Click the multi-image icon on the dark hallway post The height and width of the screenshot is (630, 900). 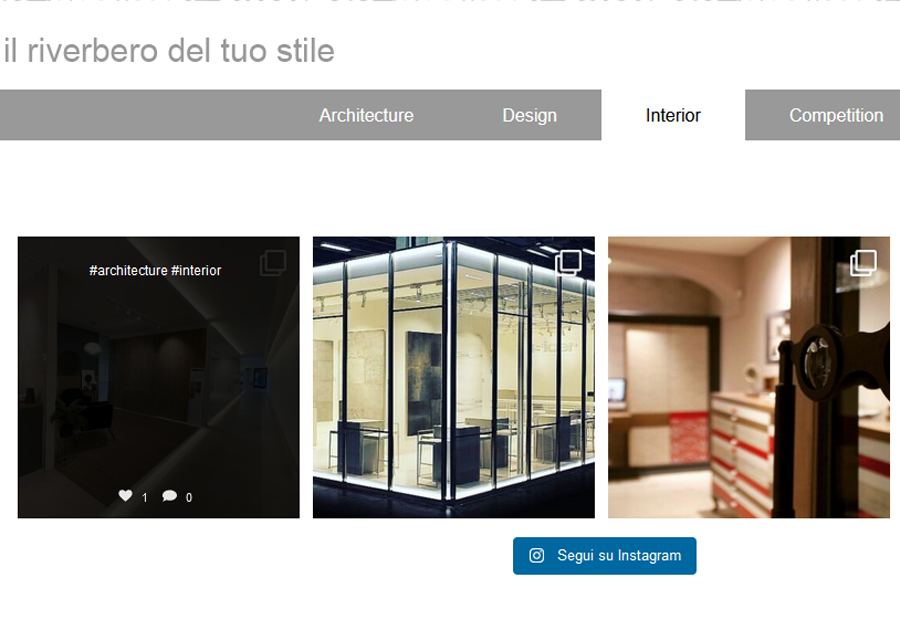click(x=273, y=263)
